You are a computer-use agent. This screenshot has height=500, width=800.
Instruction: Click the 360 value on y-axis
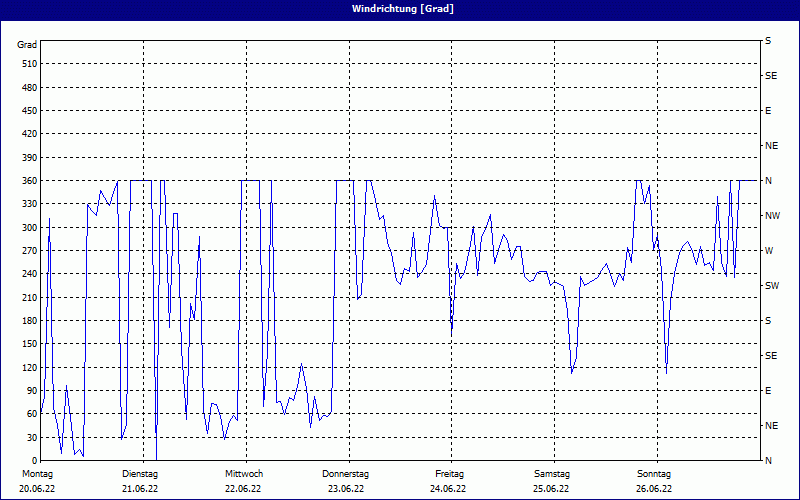click(x=28, y=181)
